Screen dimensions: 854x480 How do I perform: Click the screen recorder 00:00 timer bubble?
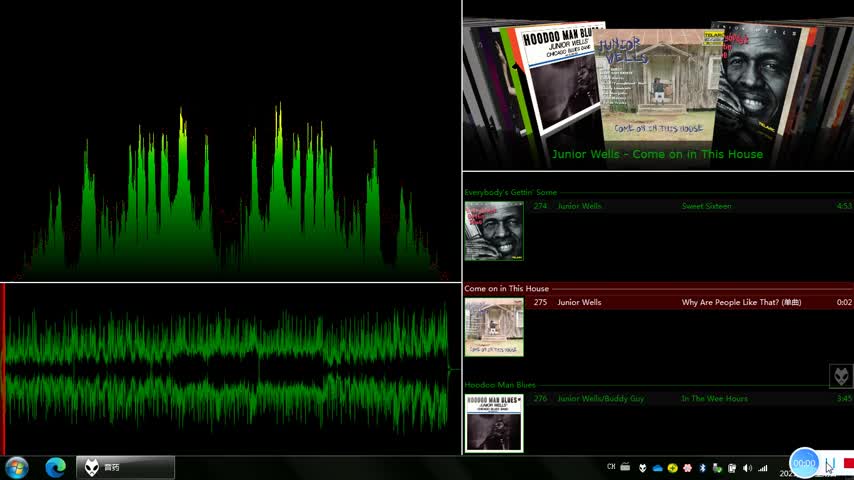click(x=804, y=463)
